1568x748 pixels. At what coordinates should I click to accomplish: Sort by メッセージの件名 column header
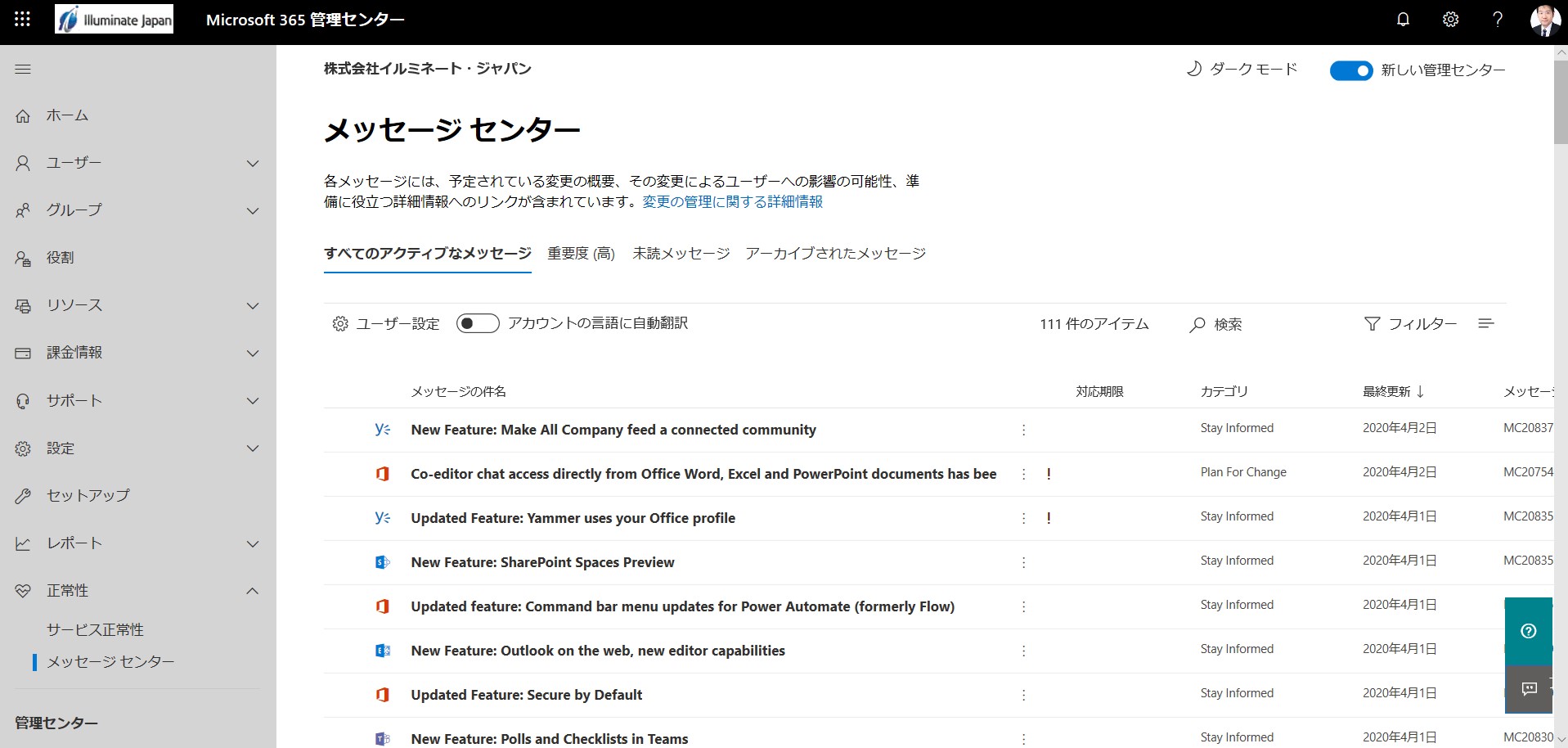pyautogui.click(x=458, y=391)
